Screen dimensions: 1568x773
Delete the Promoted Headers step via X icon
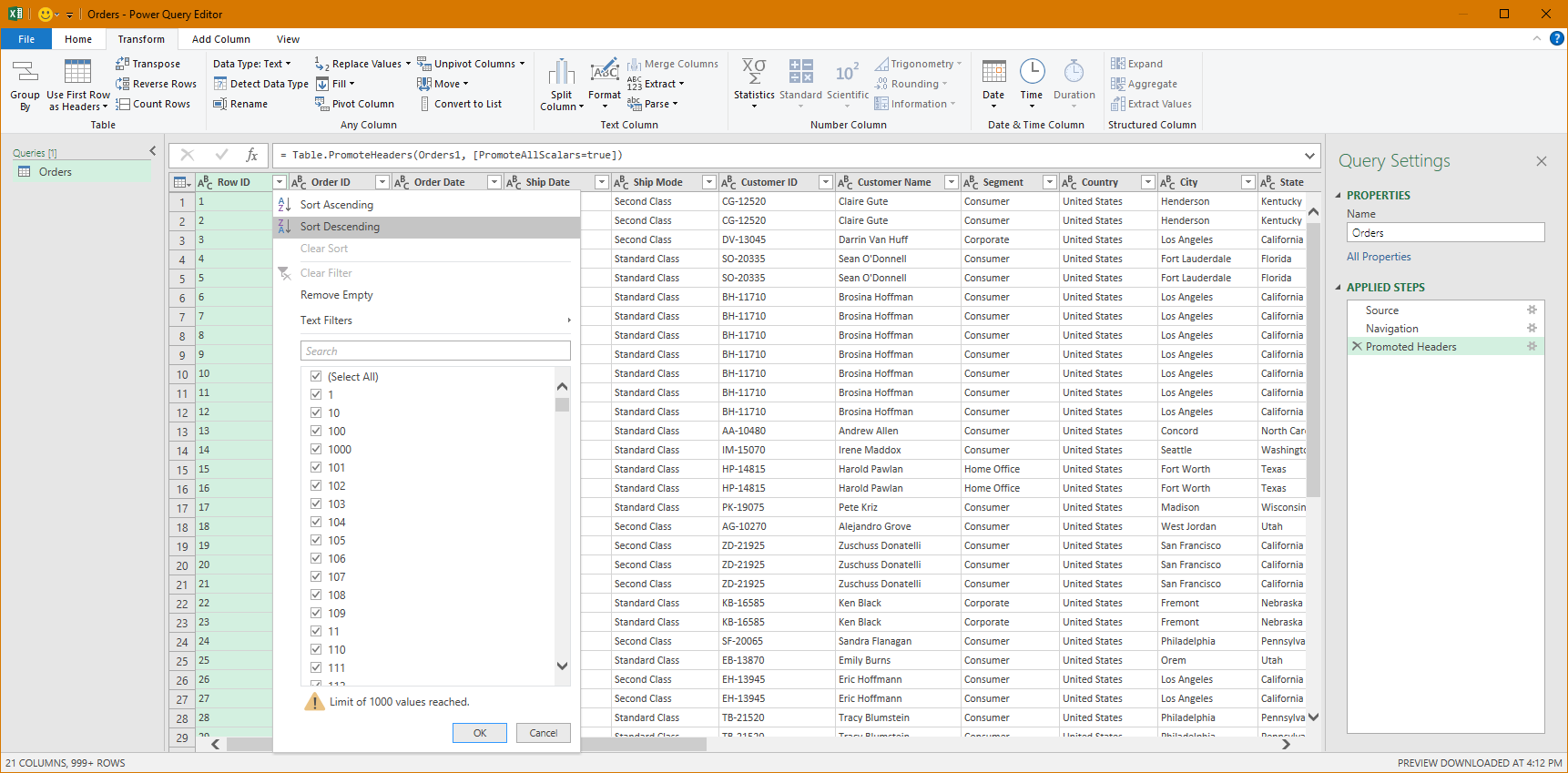tap(1357, 347)
